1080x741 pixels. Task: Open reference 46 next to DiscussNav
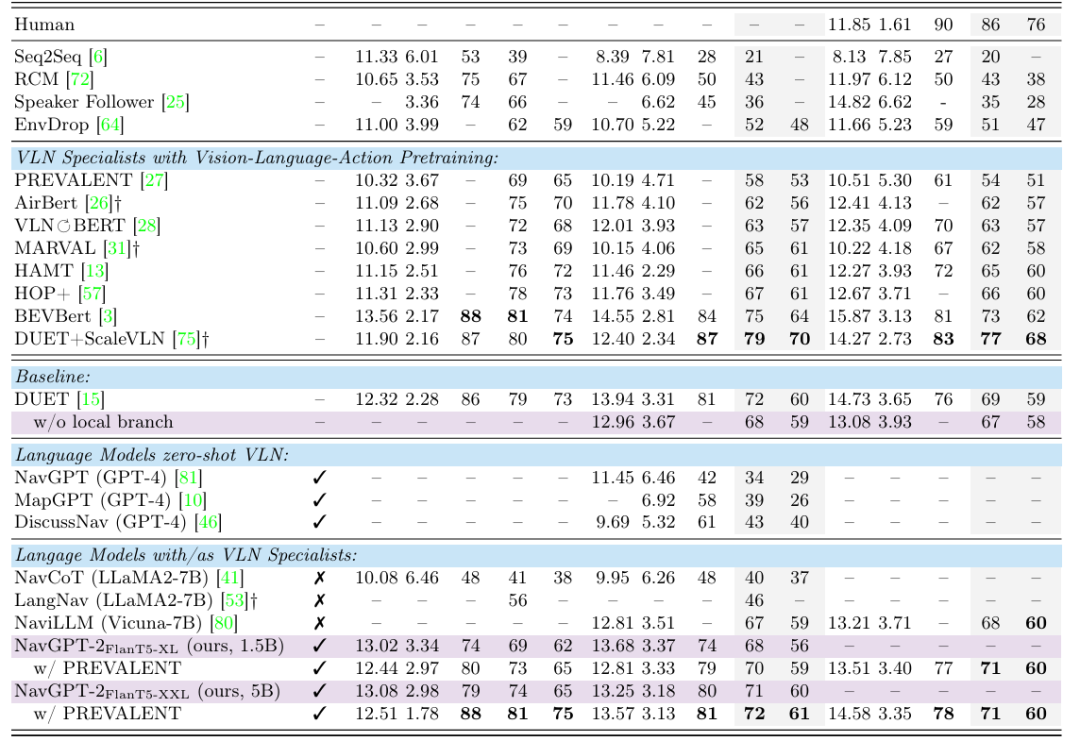pyautogui.click(x=208, y=523)
